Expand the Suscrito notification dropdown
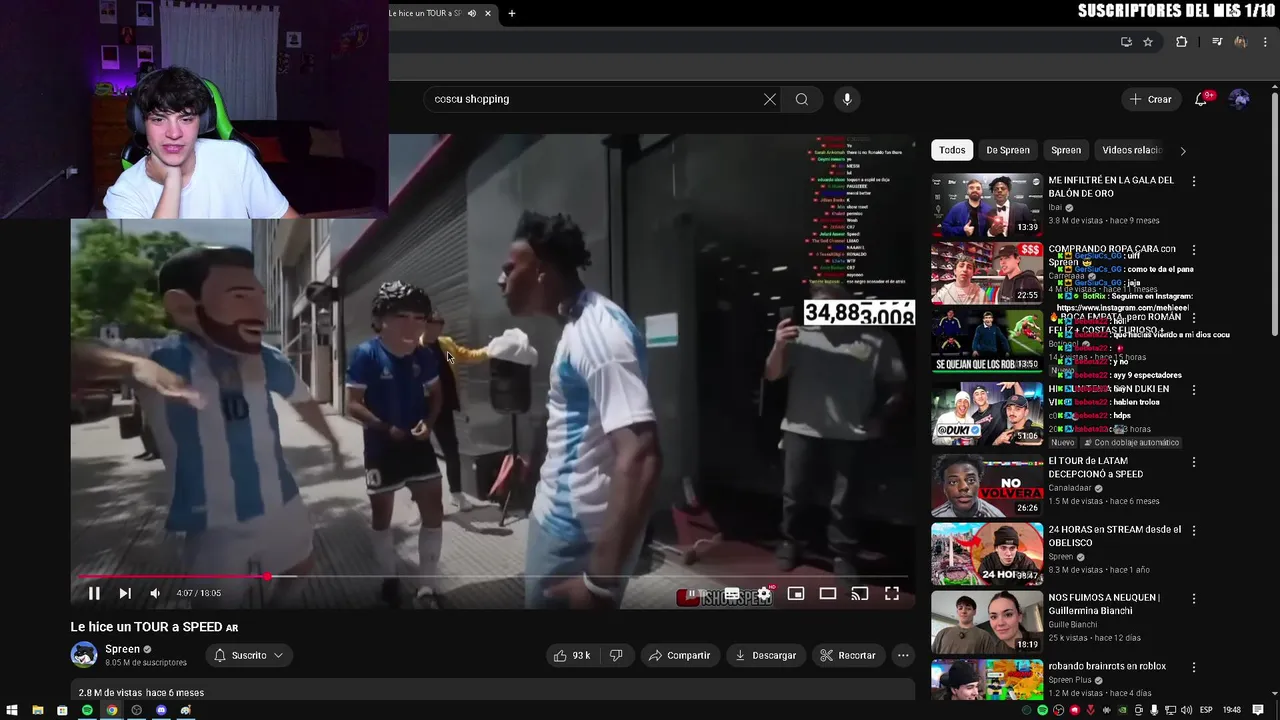 click(249, 655)
